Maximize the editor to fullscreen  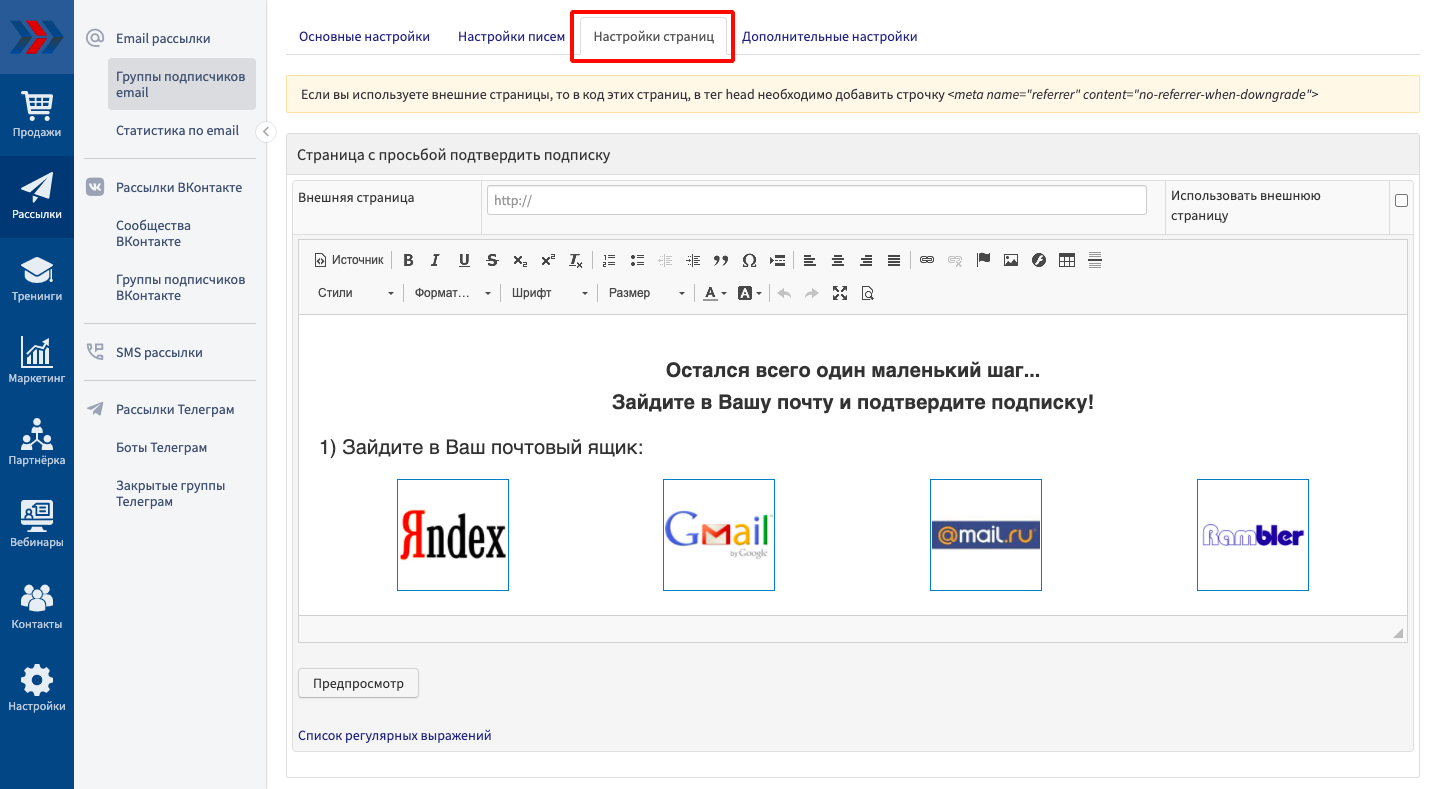[840, 293]
